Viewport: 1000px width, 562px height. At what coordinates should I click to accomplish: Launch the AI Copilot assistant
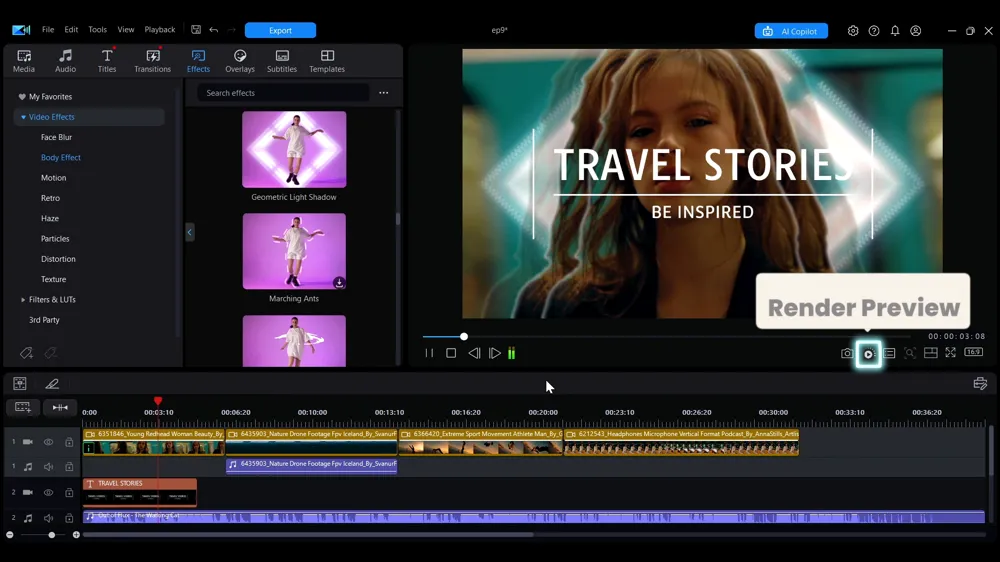point(791,31)
